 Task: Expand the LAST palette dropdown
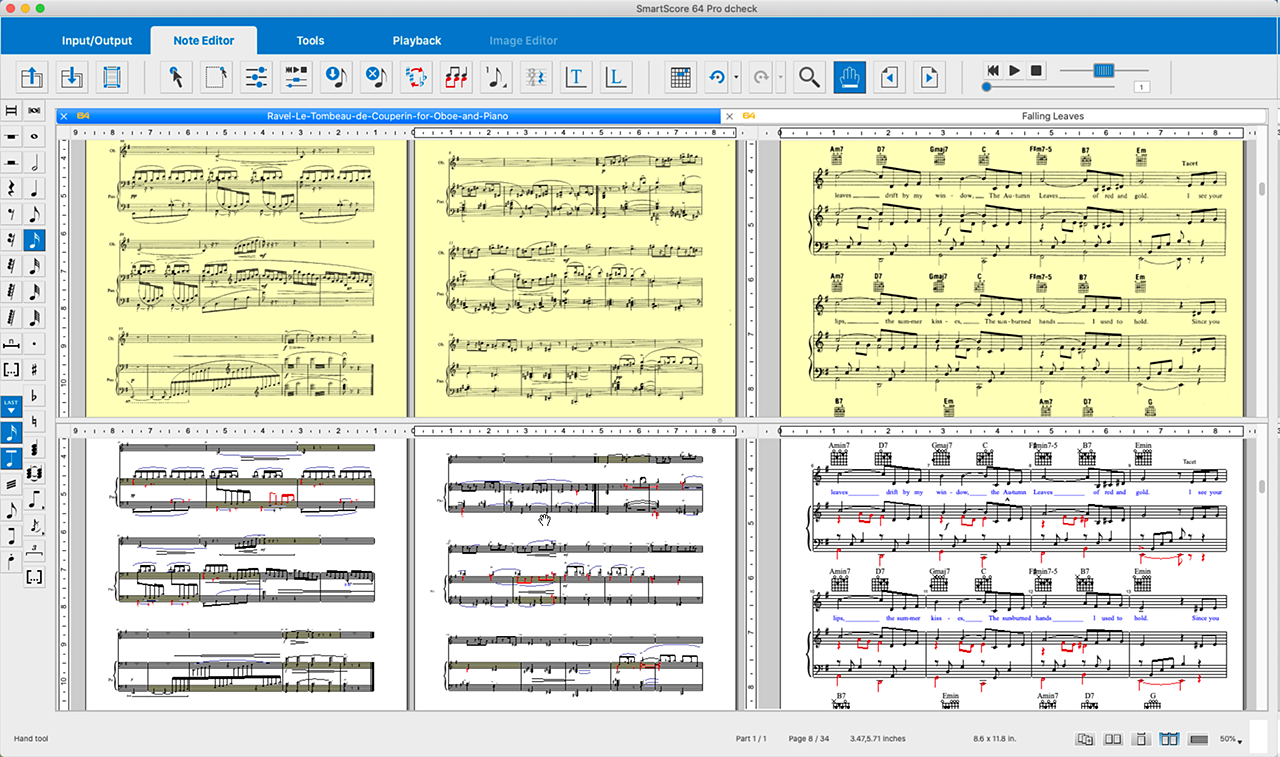pyautogui.click(x=11, y=405)
